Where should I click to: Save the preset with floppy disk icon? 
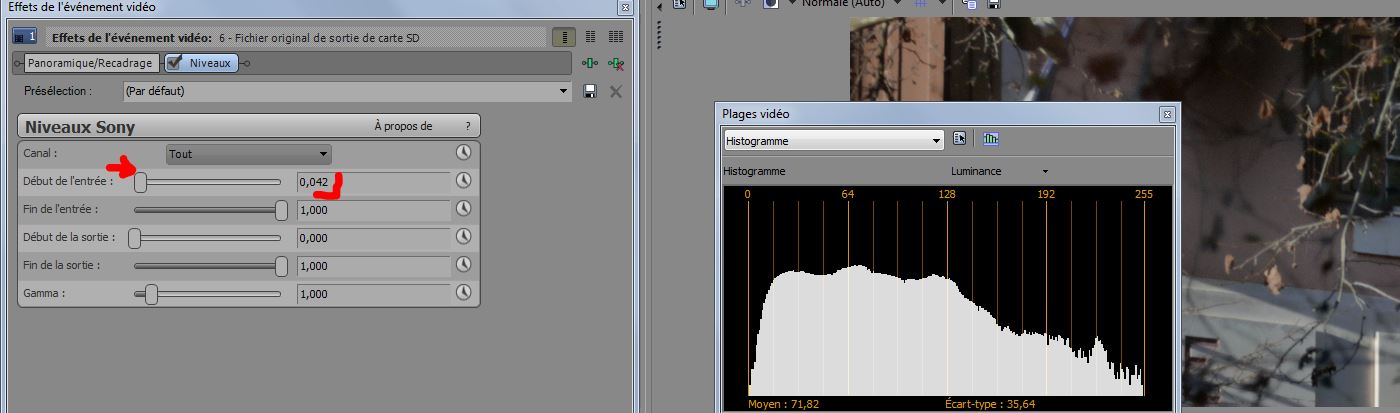(x=590, y=91)
